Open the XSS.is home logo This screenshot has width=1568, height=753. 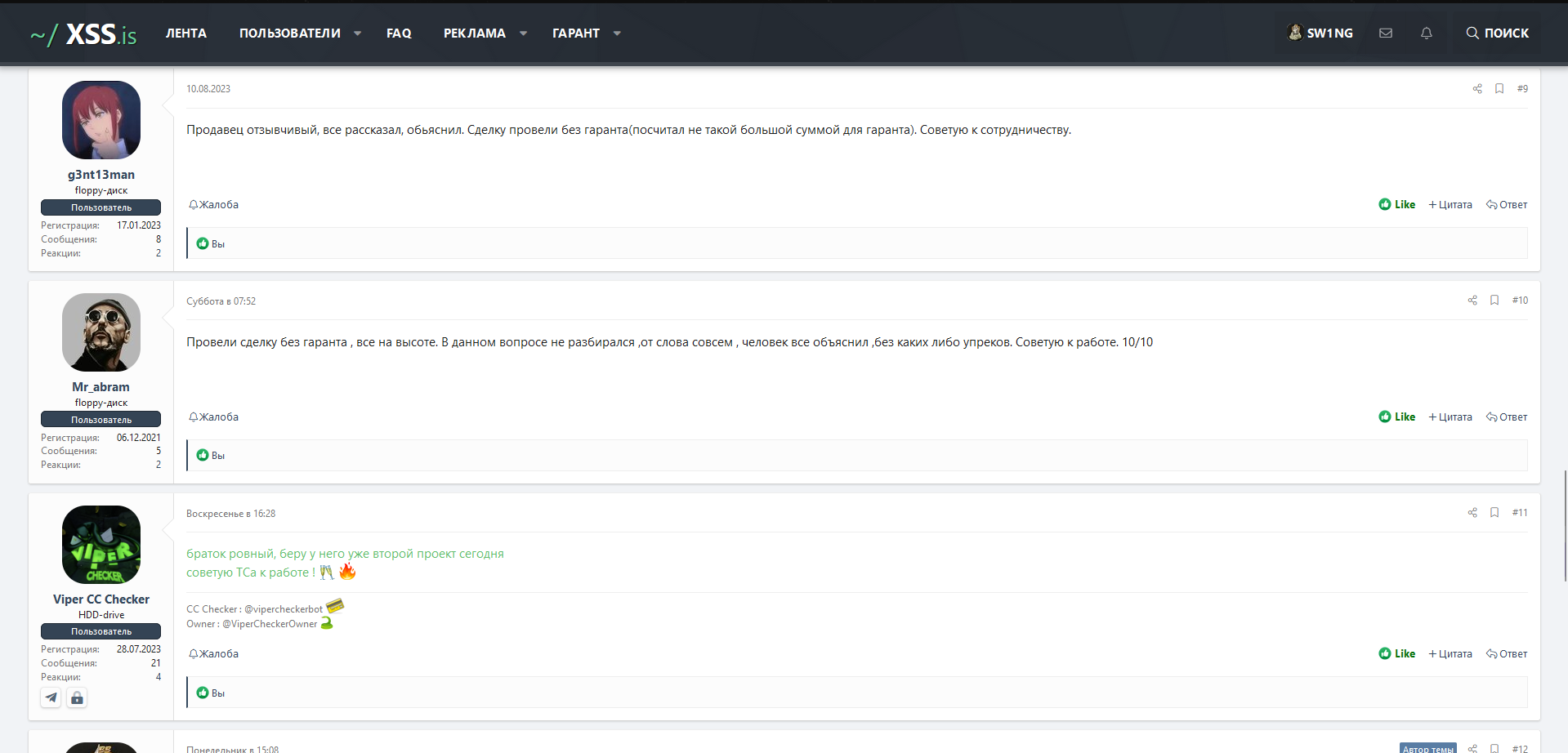83,33
